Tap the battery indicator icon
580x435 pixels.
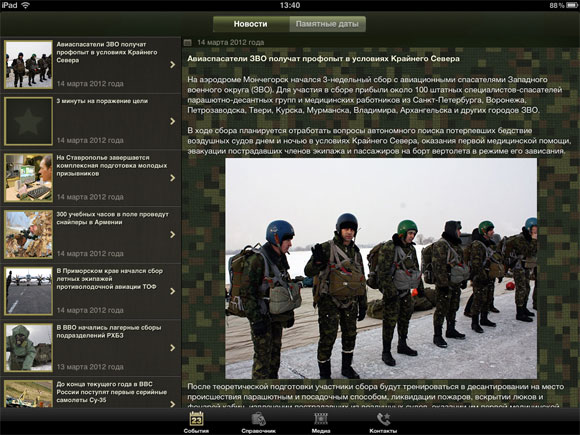tap(571, 5)
